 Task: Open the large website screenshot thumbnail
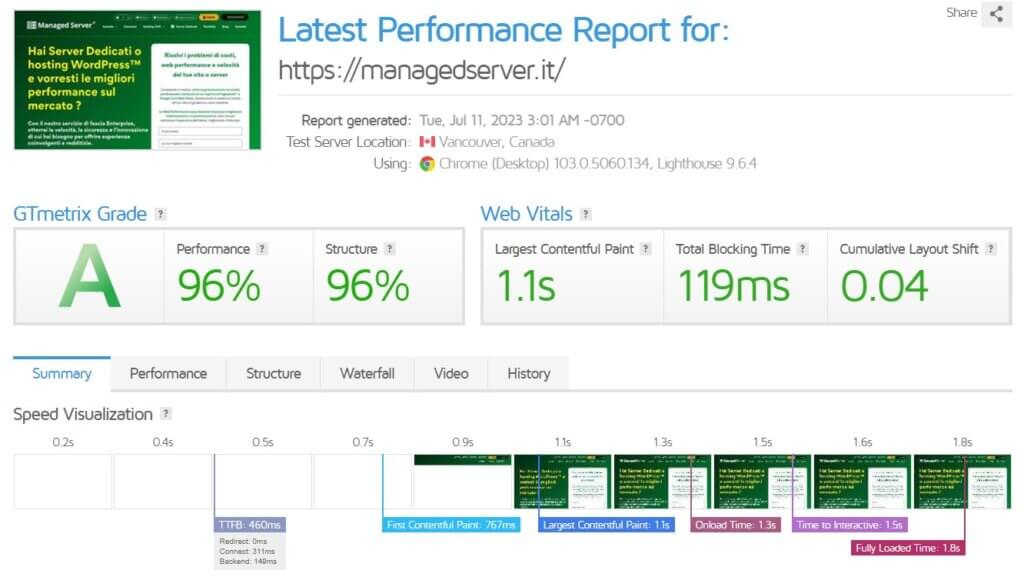click(x=138, y=80)
